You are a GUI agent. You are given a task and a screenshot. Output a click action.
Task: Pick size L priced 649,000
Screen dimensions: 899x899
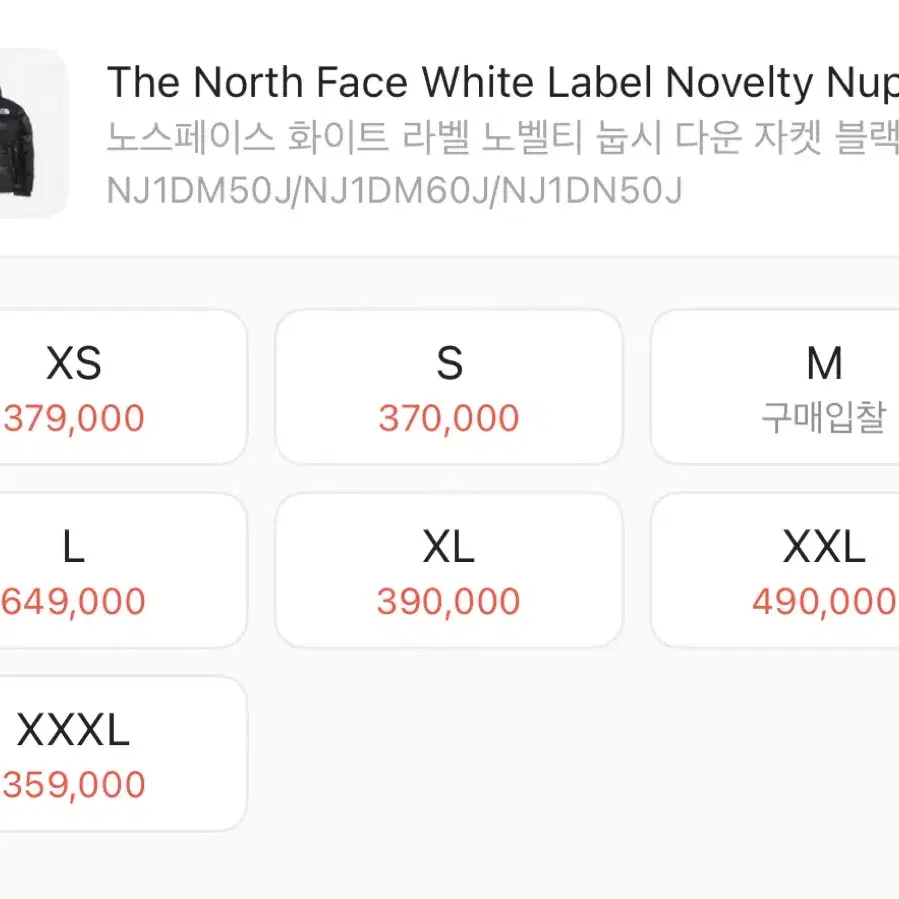click(123, 570)
